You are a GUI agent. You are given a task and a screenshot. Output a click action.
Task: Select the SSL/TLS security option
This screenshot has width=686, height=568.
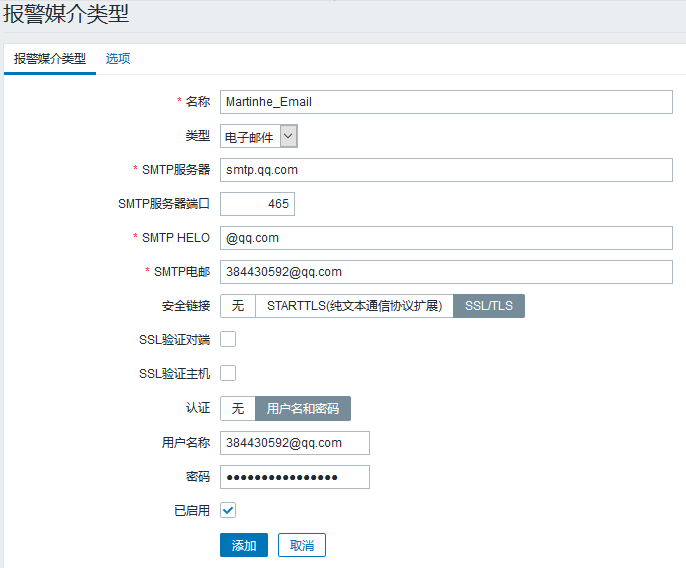click(x=489, y=306)
